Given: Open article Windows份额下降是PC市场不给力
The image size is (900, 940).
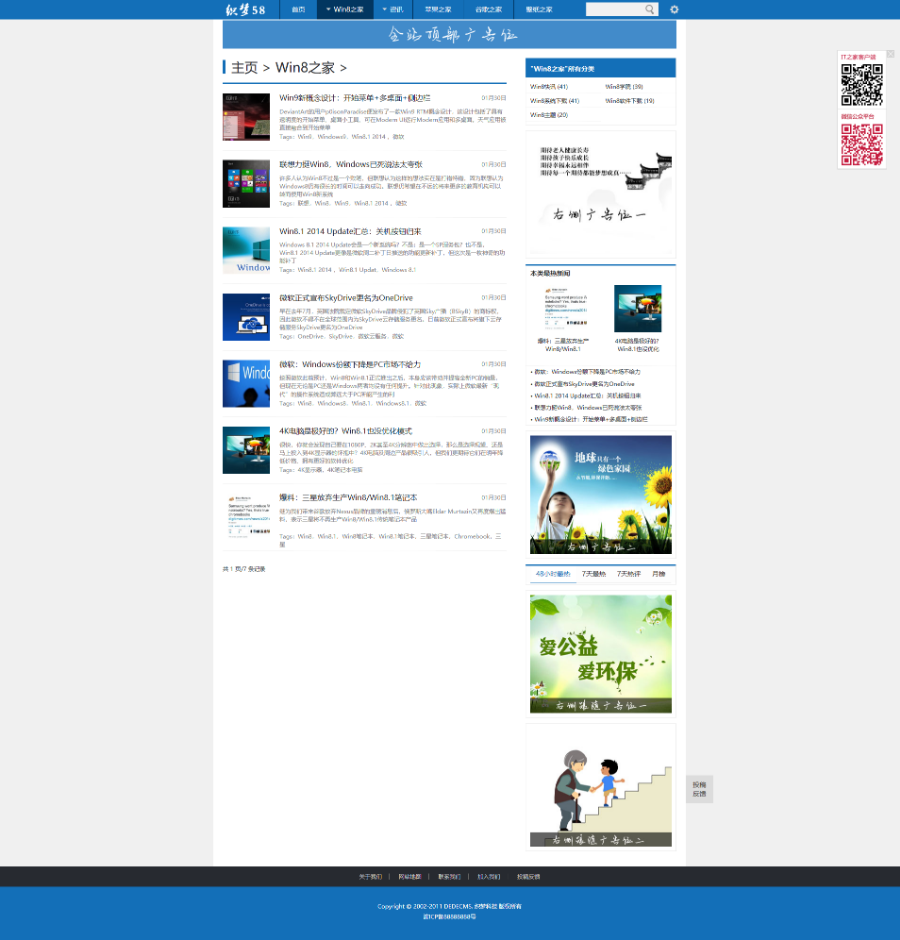Looking at the screenshot, I should coord(350,364).
